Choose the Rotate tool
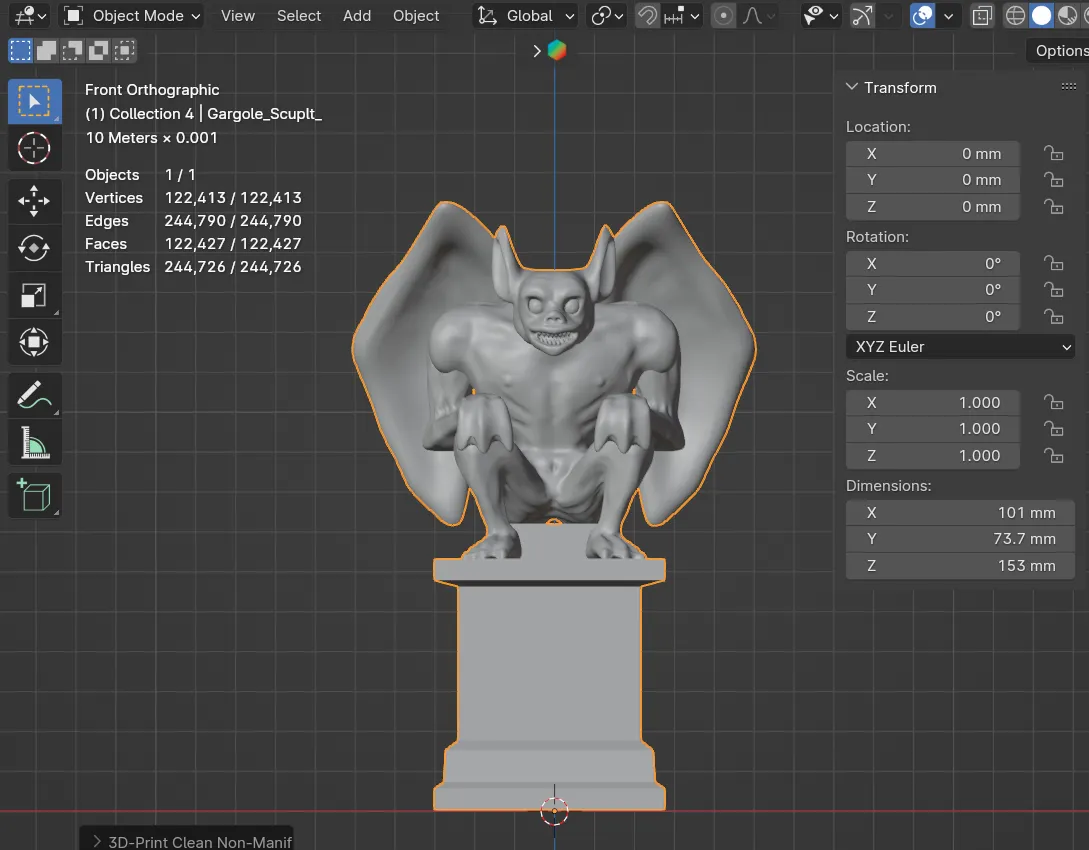Image resolution: width=1089 pixels, height=850 pixels. 34,247
